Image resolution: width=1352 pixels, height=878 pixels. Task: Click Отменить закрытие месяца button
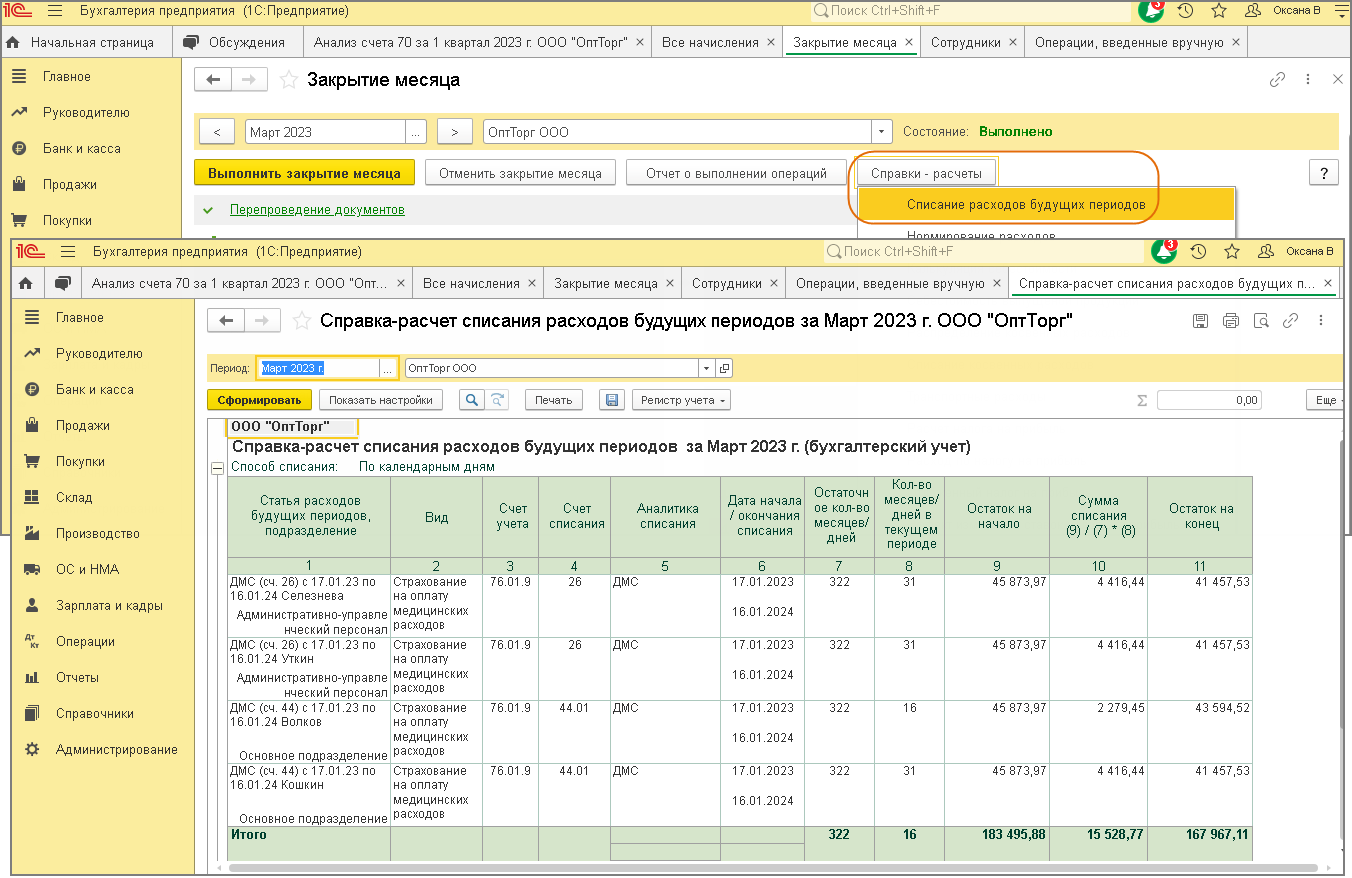click(520, 173)
